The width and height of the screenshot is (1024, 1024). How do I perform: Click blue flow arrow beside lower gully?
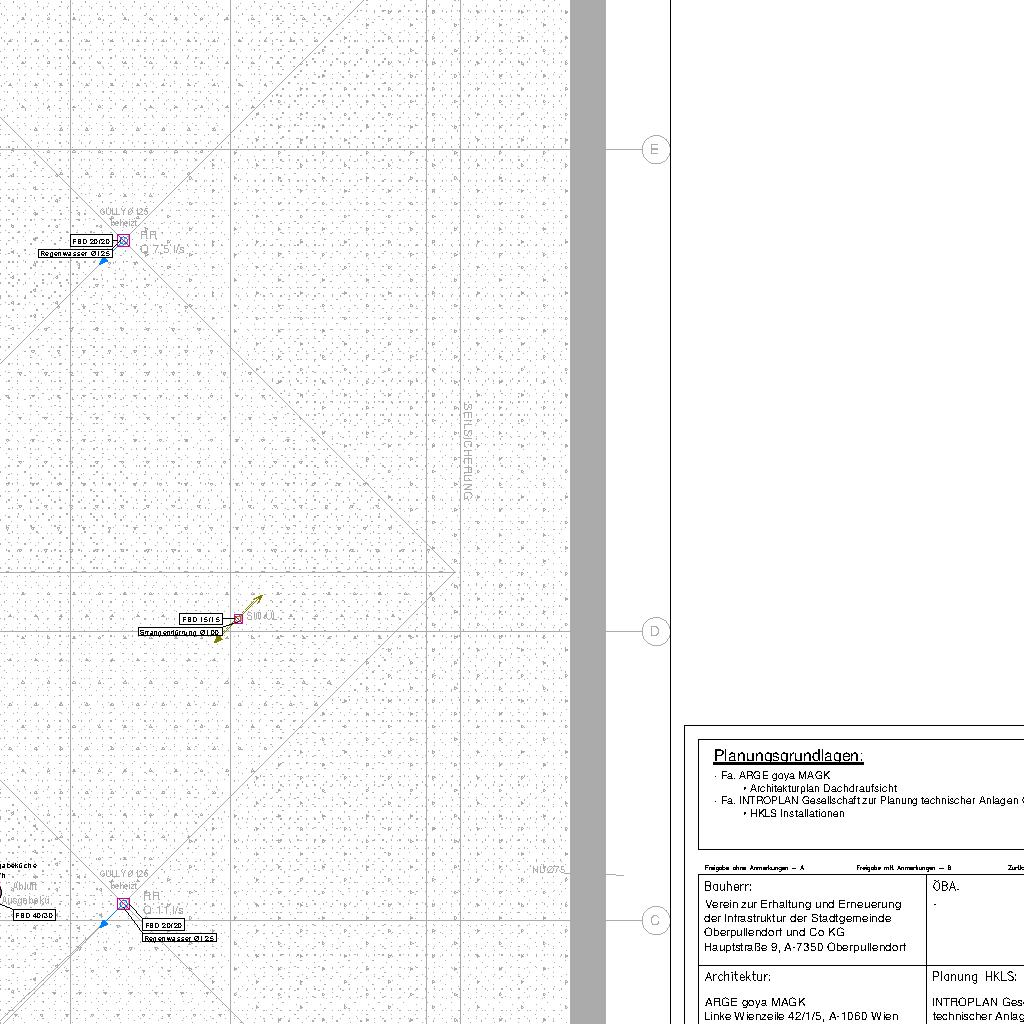pos(104,924)
